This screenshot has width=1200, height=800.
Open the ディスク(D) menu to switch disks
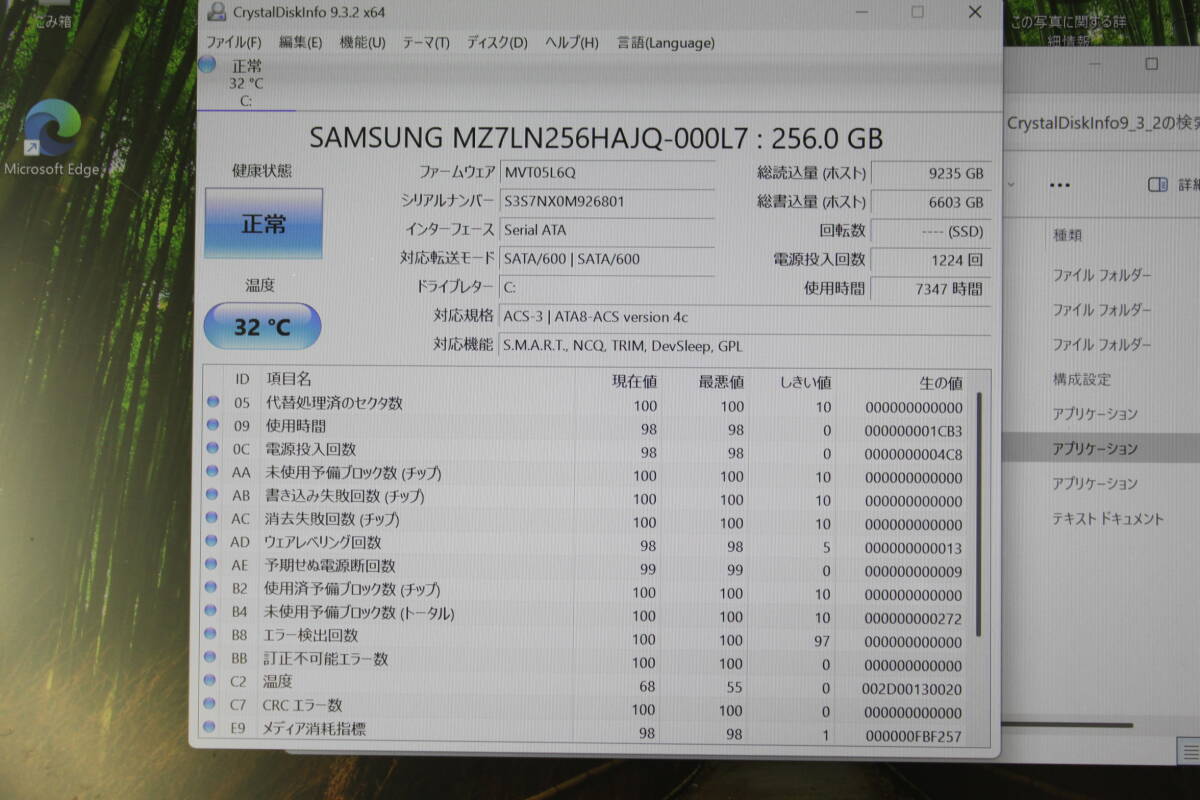click(497, 43)
